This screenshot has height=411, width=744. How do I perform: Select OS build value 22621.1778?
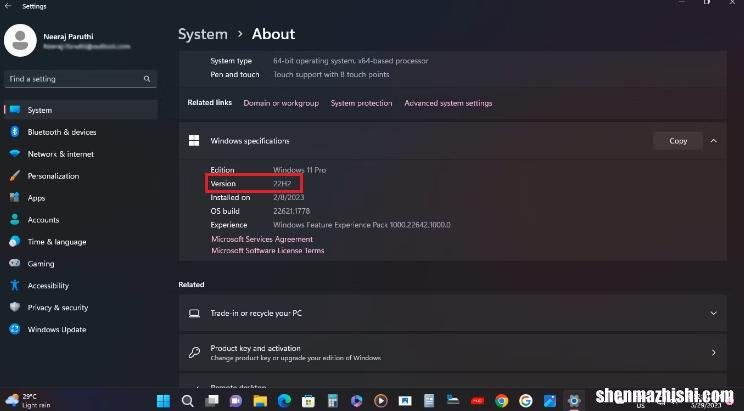(x=291, y=211)
